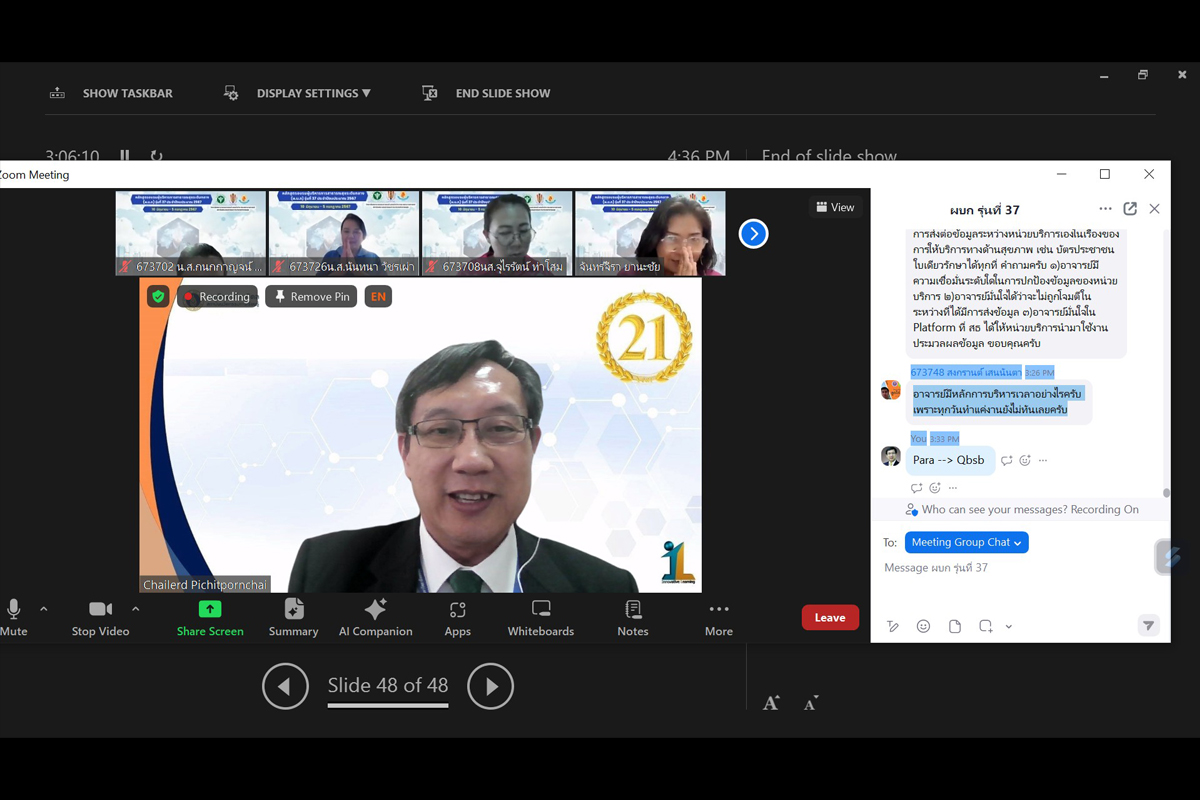The width and height of the screenshot is (1200, 800).
Task: Click the send message arrow icon
Action: (1148, 626)
